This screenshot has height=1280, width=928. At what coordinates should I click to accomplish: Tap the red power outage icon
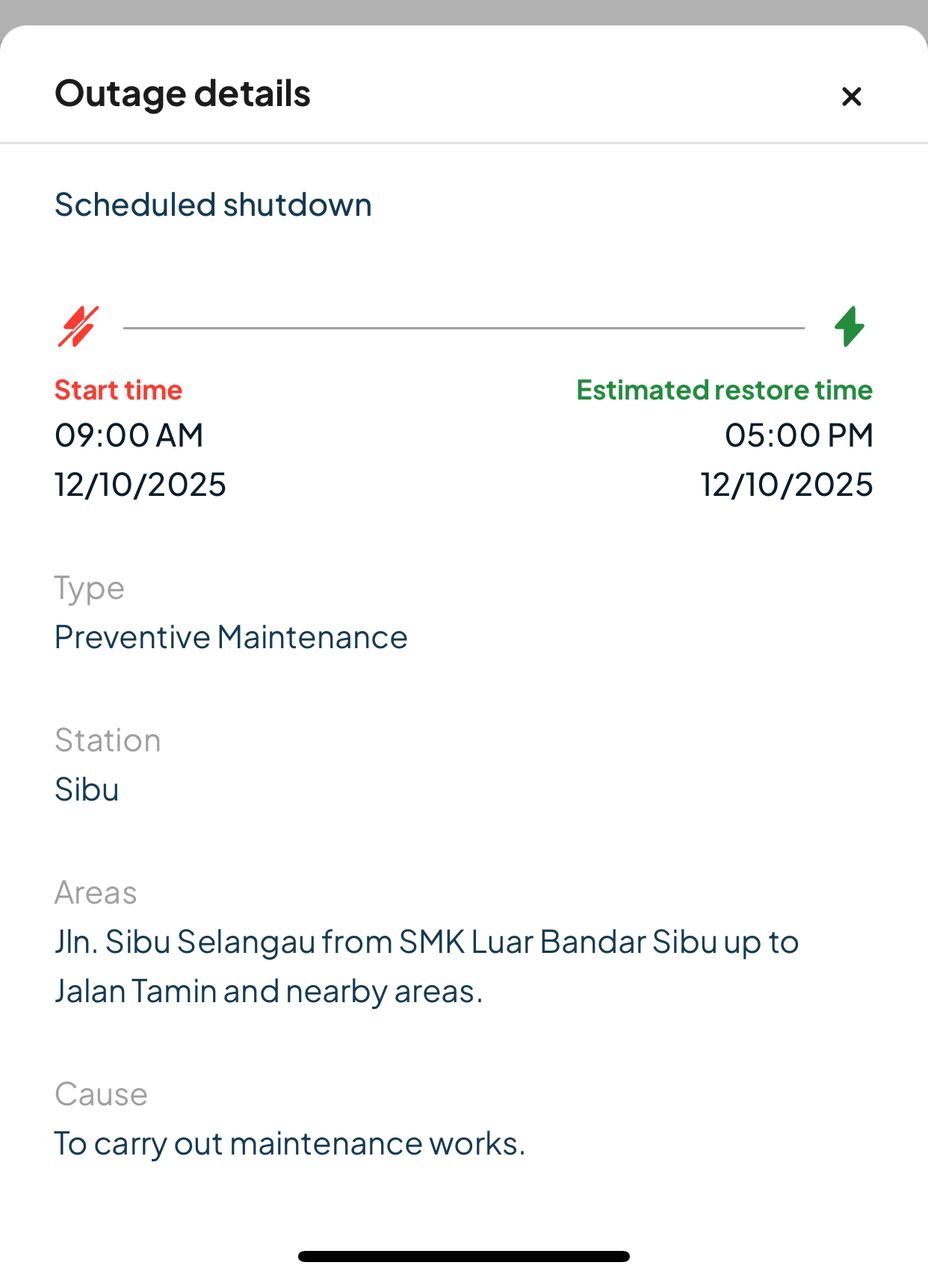(x=78, y=327)
